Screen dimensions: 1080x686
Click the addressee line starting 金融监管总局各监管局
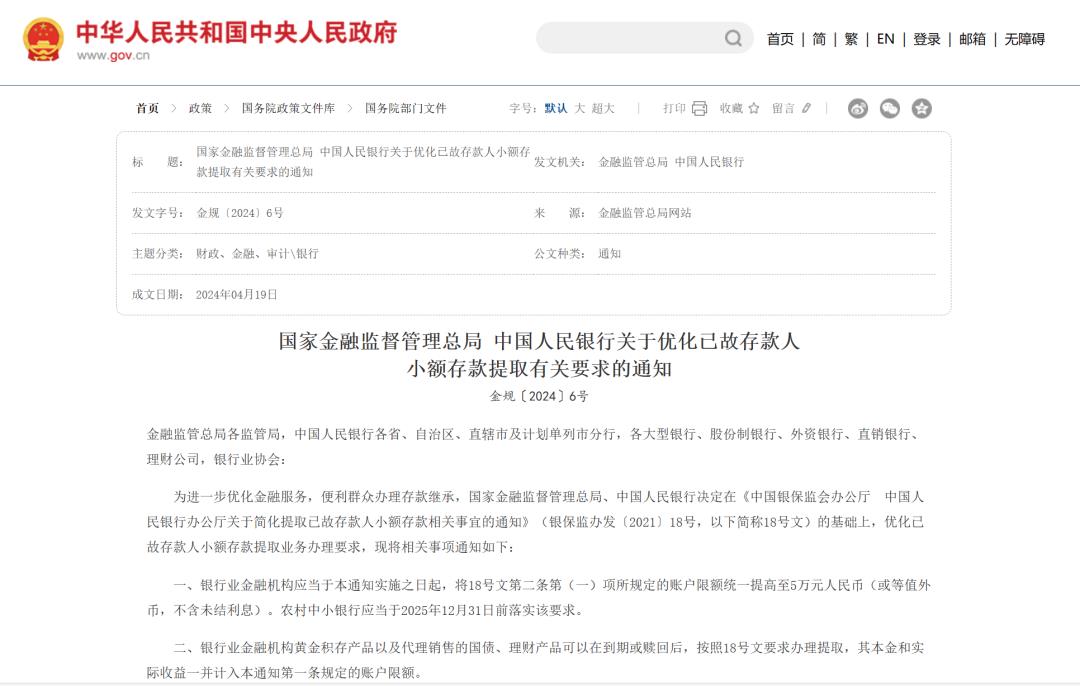[534, 446]
